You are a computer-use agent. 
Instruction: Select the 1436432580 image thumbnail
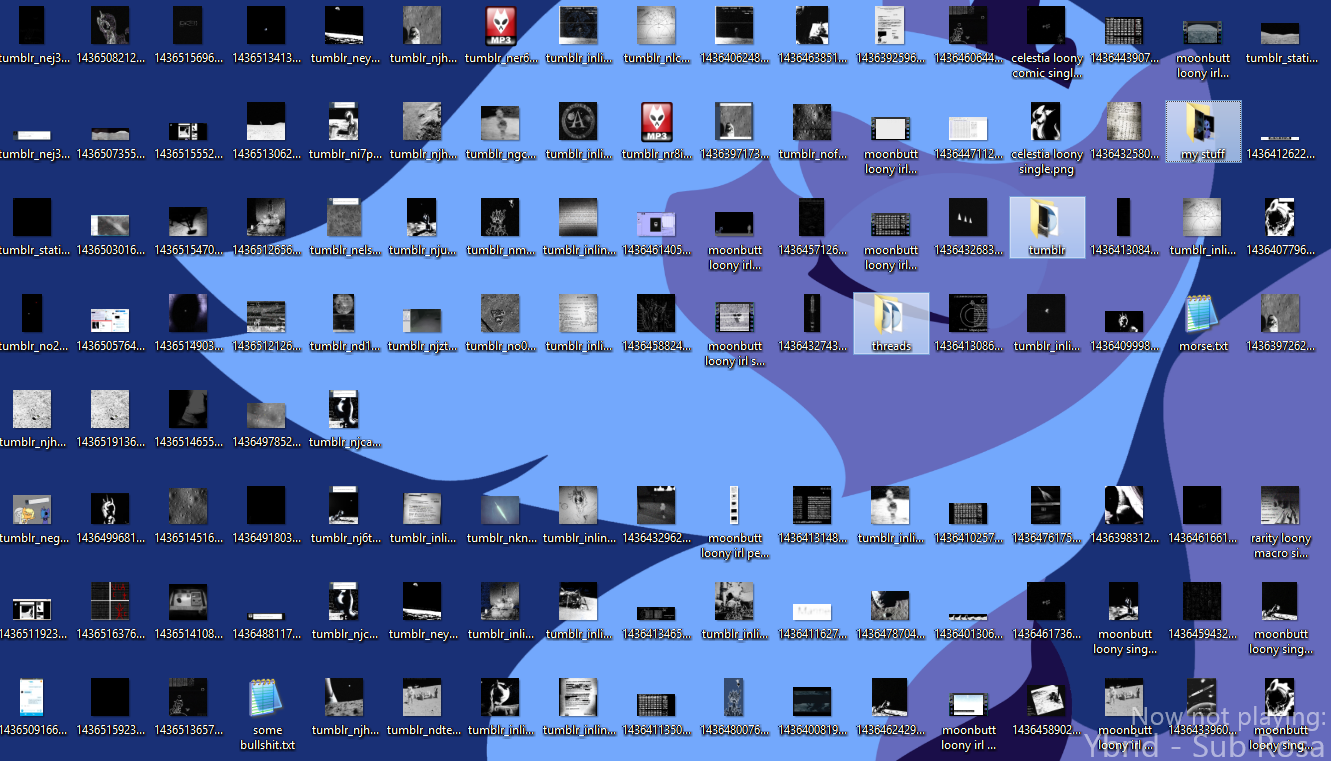[1125, 121]
